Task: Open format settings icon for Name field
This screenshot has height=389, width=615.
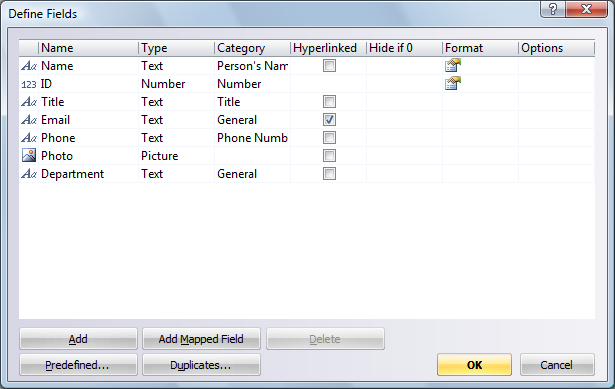Action: (x=453, y=65)
